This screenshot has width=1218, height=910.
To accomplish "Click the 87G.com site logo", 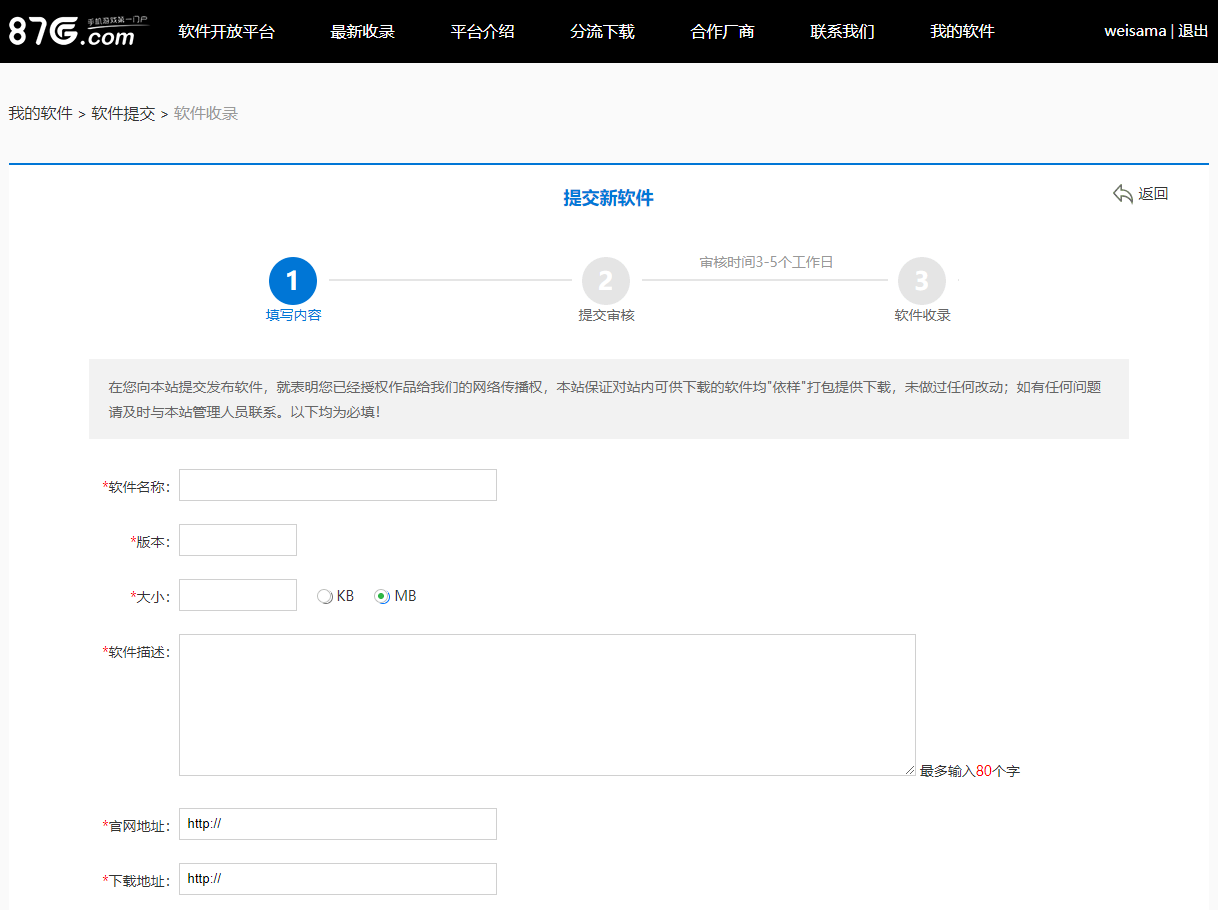I will (72, 31).
